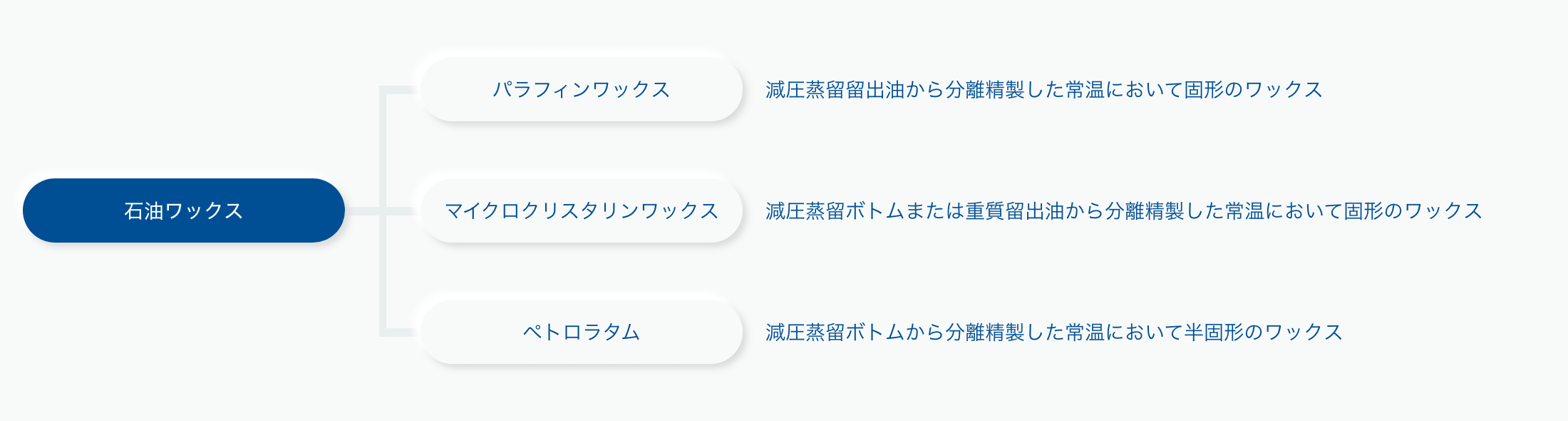Image resolution: width=1568 pixels, height=421 pixels.
Task: Click the word ワックス at the end of the bottom description
Action: [x=1304, y=333]
